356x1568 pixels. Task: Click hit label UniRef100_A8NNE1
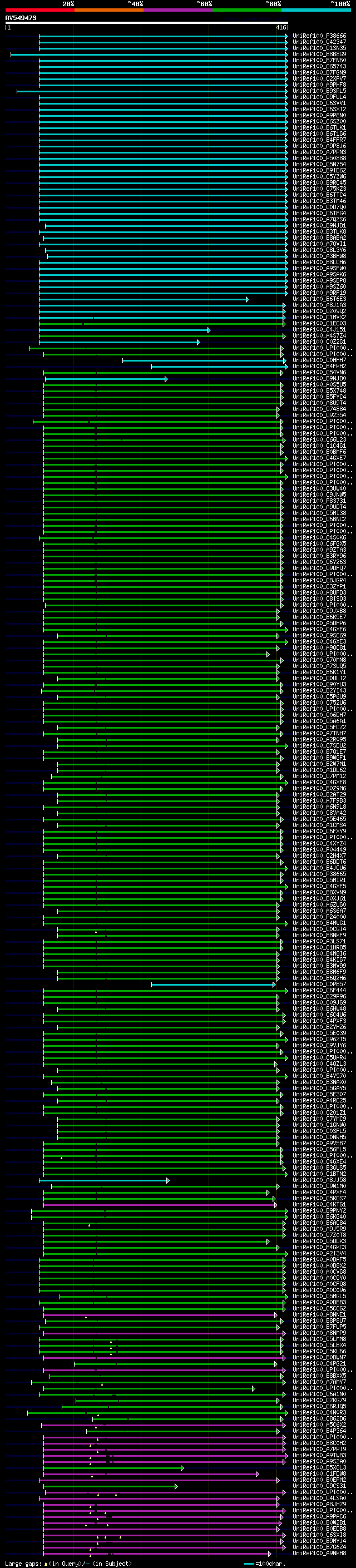319,1315
